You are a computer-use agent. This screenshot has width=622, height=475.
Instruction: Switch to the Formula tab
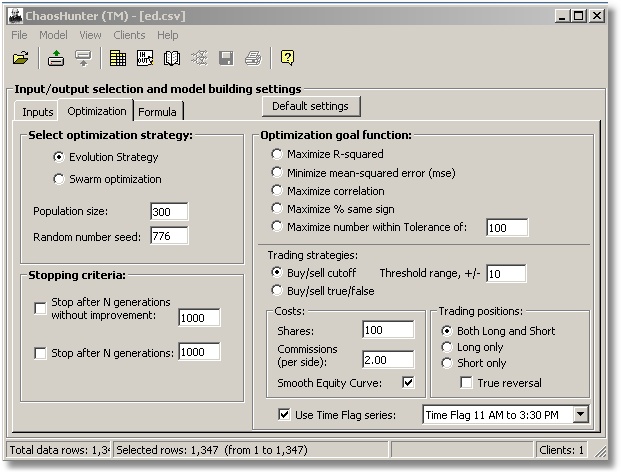157,112
